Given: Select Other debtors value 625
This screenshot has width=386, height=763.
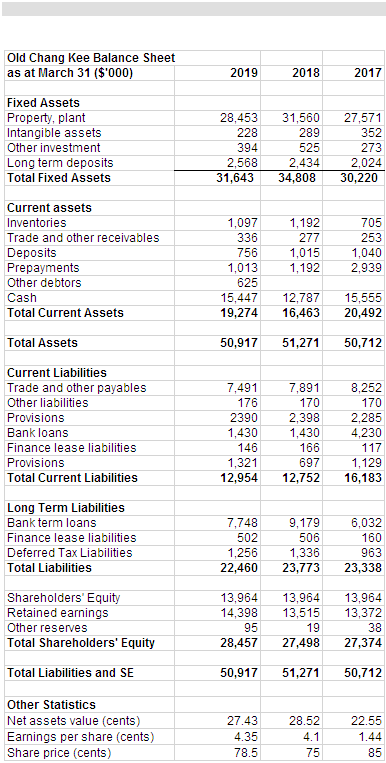Looking at the screenshot, I should [x=247, y=283].
